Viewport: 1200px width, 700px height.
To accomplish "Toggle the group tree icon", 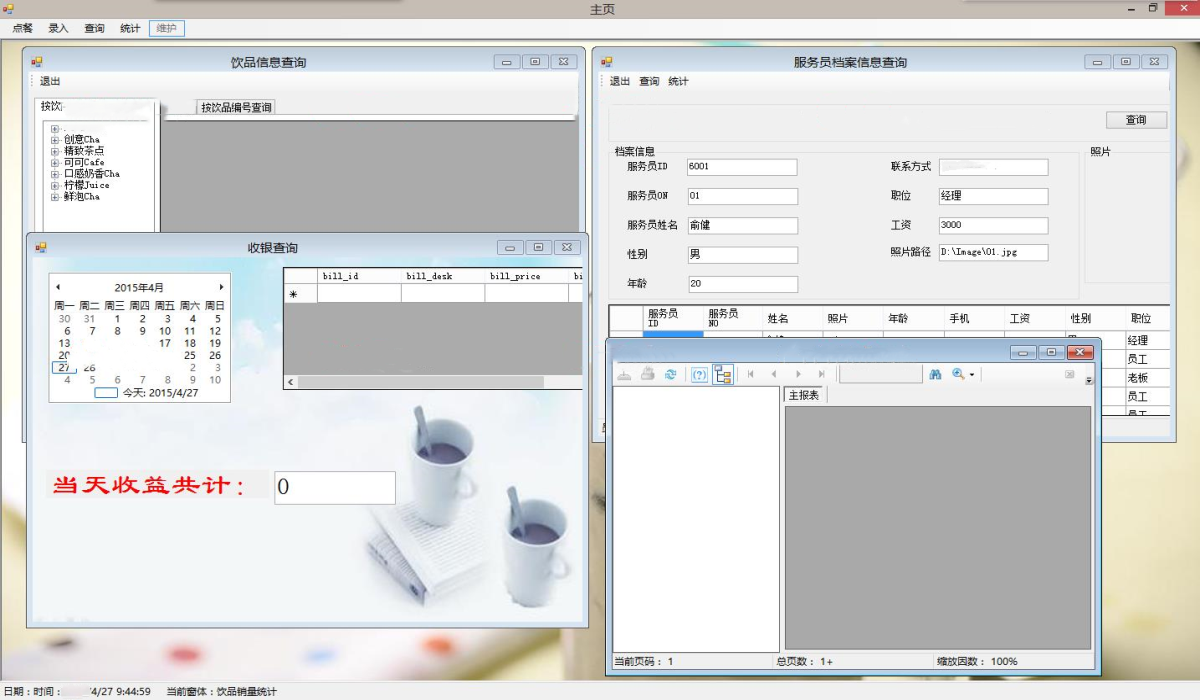I will click(x=723, y=374).
